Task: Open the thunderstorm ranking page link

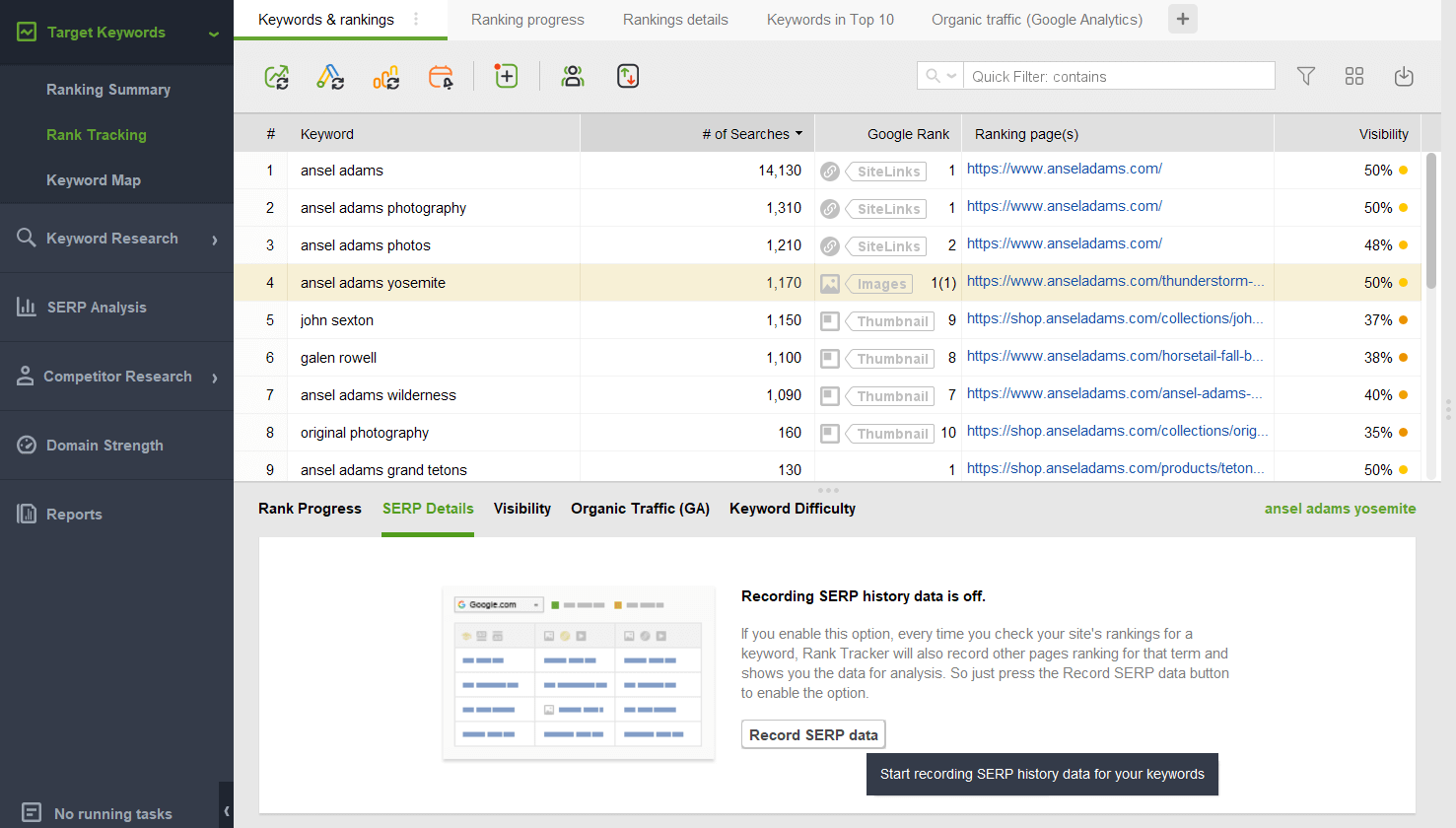Action: tap(1115, 281)
